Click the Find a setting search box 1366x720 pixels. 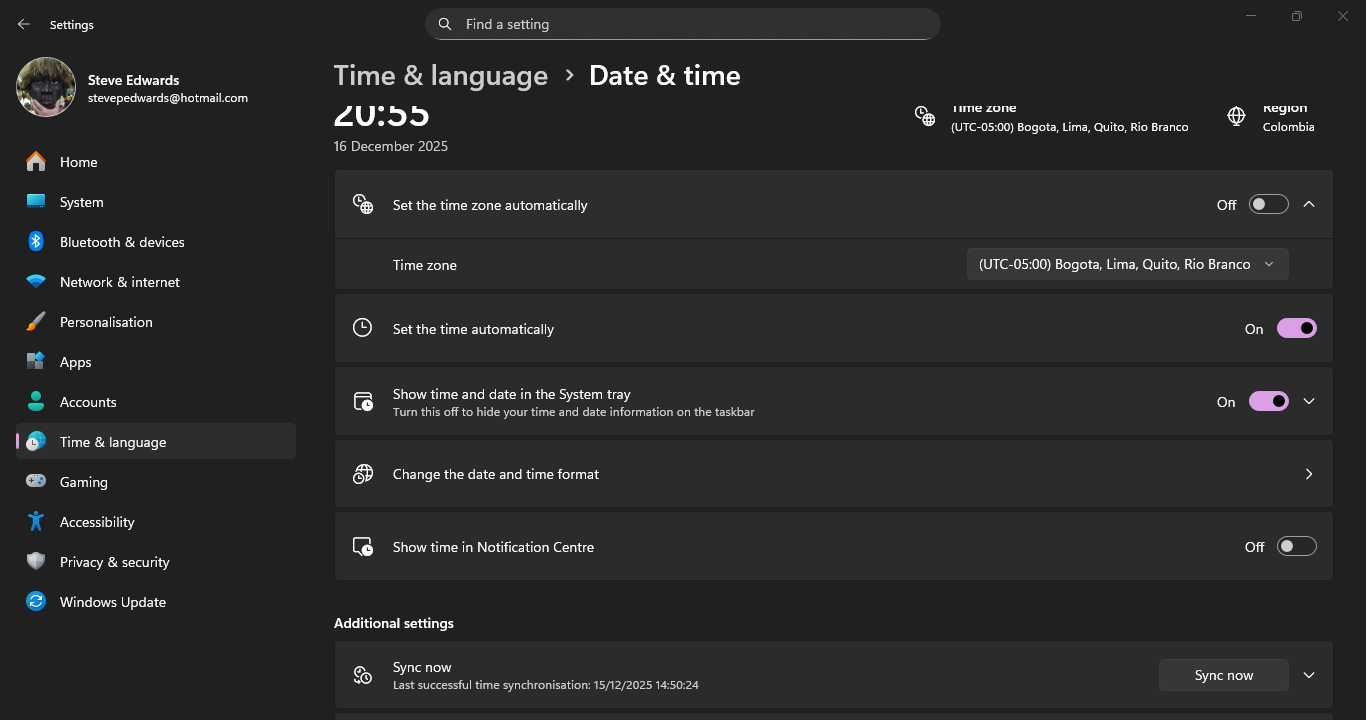[x=683, y=24]
